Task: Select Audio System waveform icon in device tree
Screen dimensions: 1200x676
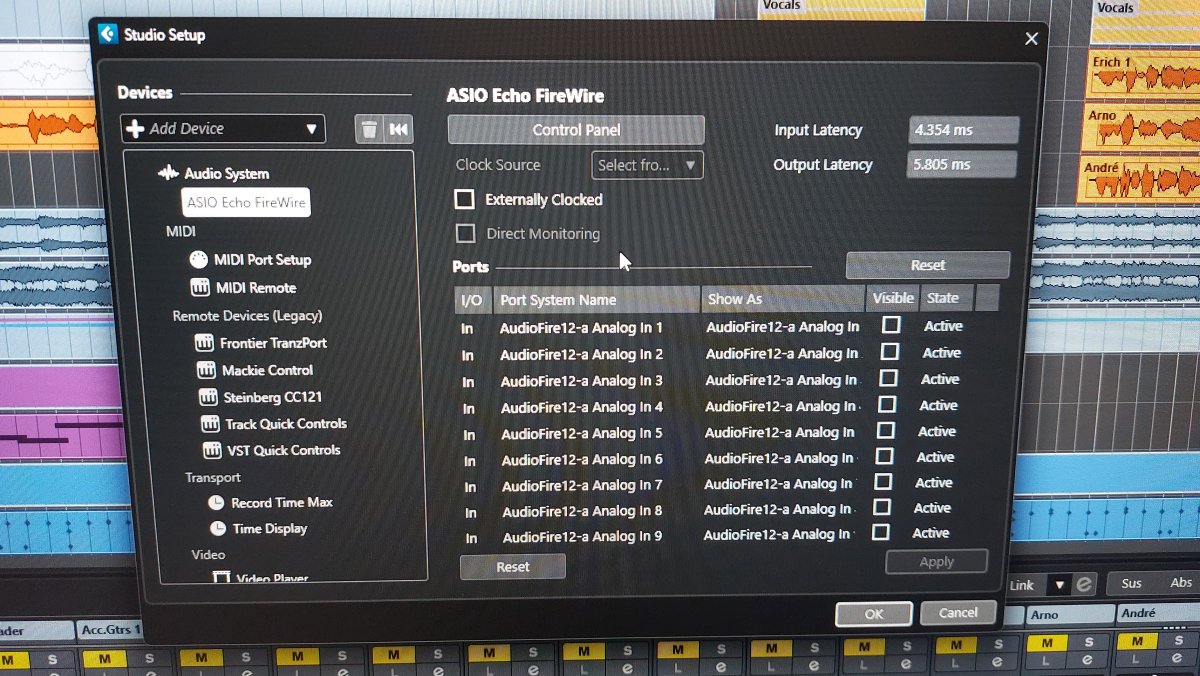Action: [x=168, y=173]
